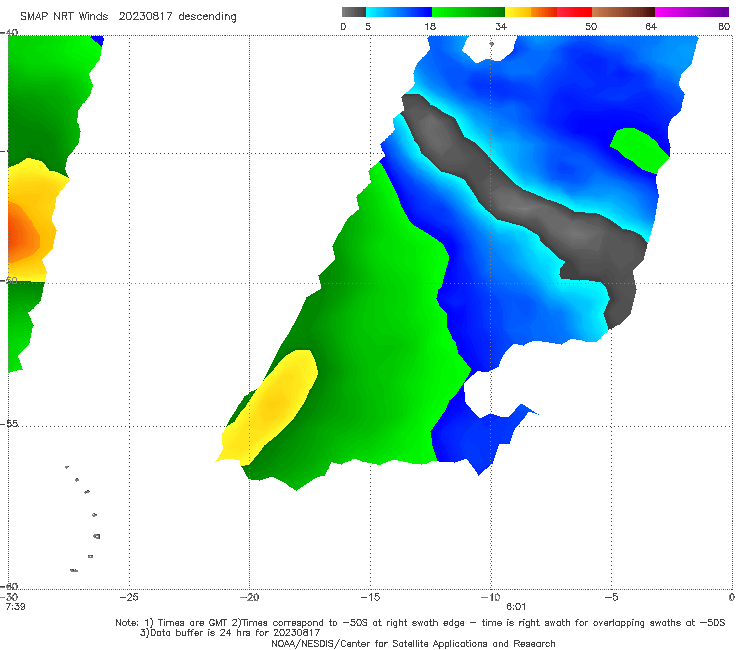Click the swath time '6:01'
740x650 pixels.
pos(516,607)
